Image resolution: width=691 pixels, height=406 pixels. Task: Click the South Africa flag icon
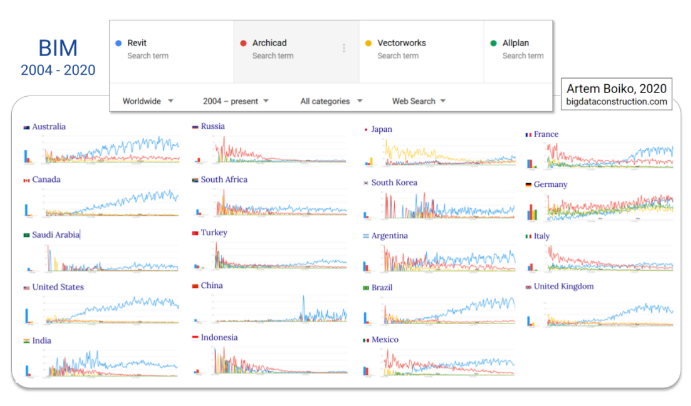(195, 180)
